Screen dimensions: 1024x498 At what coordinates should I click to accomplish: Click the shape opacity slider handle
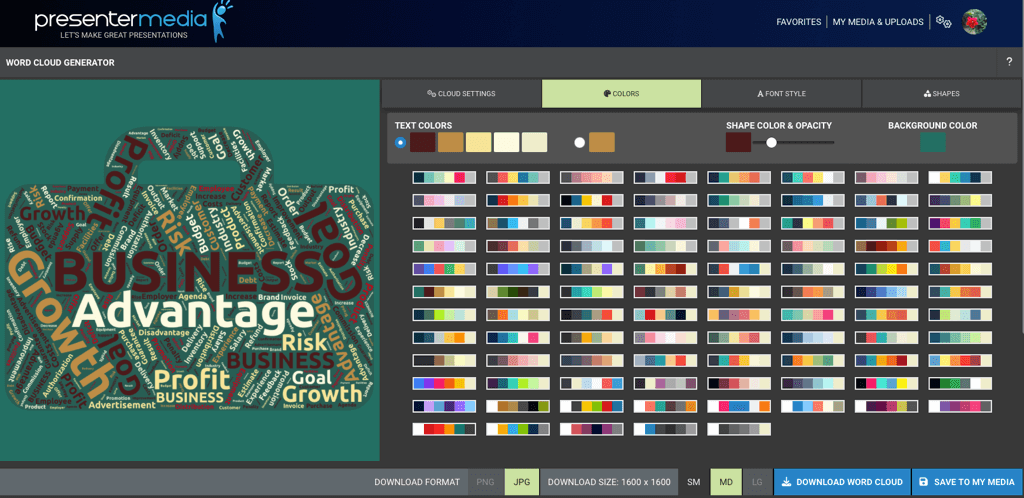tap(771, 142)
